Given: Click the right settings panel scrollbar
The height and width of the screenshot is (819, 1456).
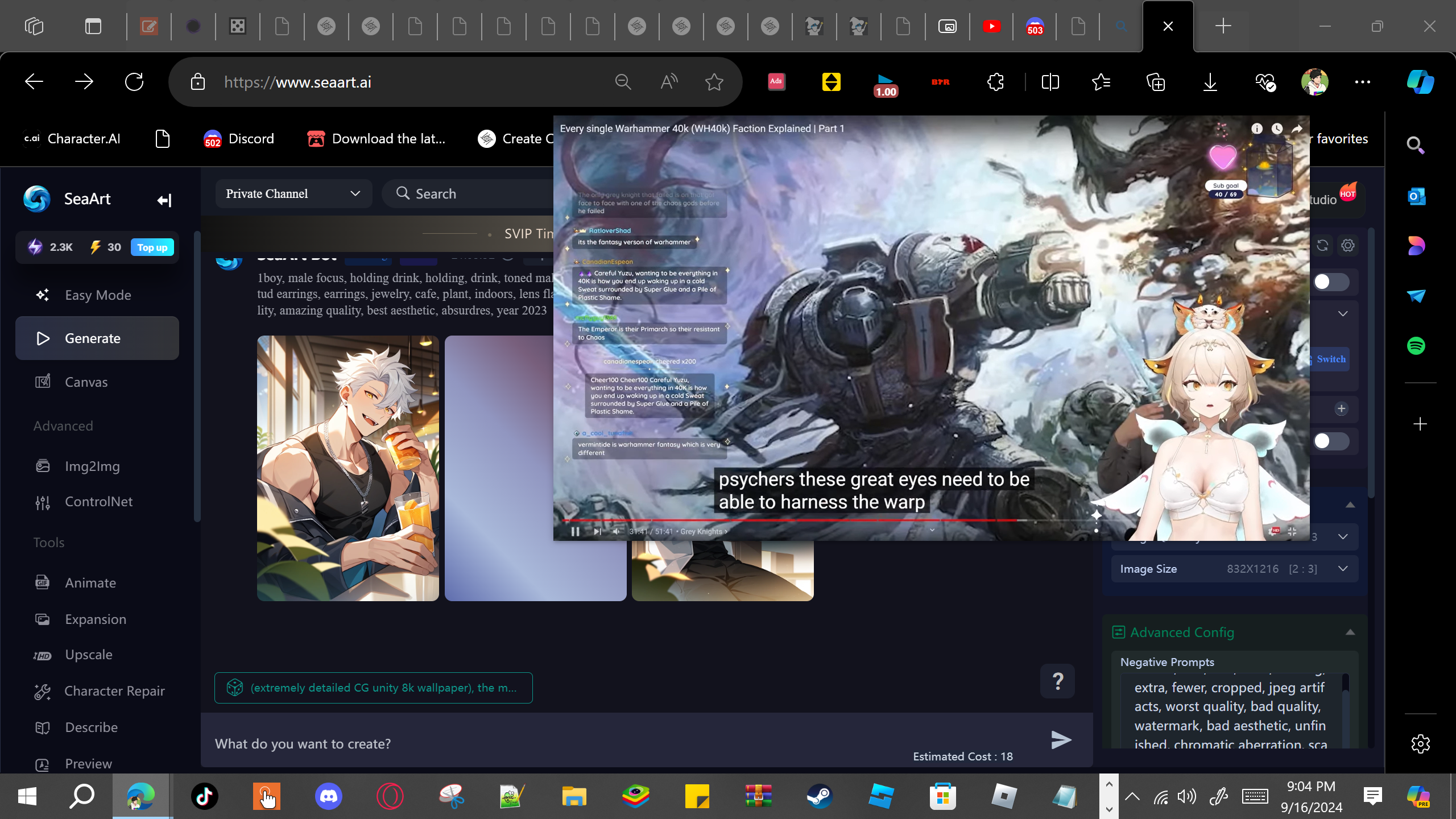Looking at the screenshot, I should coord(1371,364).
